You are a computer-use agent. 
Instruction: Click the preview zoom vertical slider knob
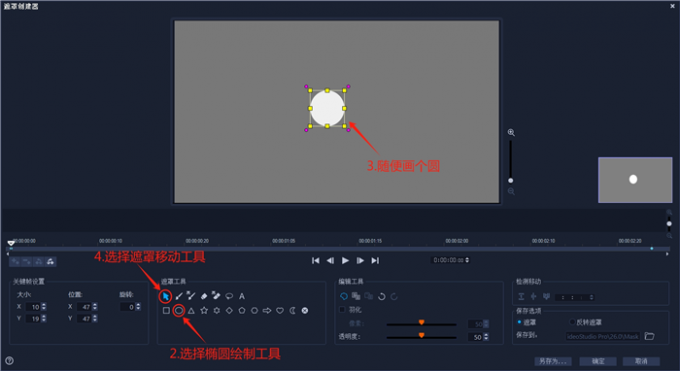(x=510, y=181)
